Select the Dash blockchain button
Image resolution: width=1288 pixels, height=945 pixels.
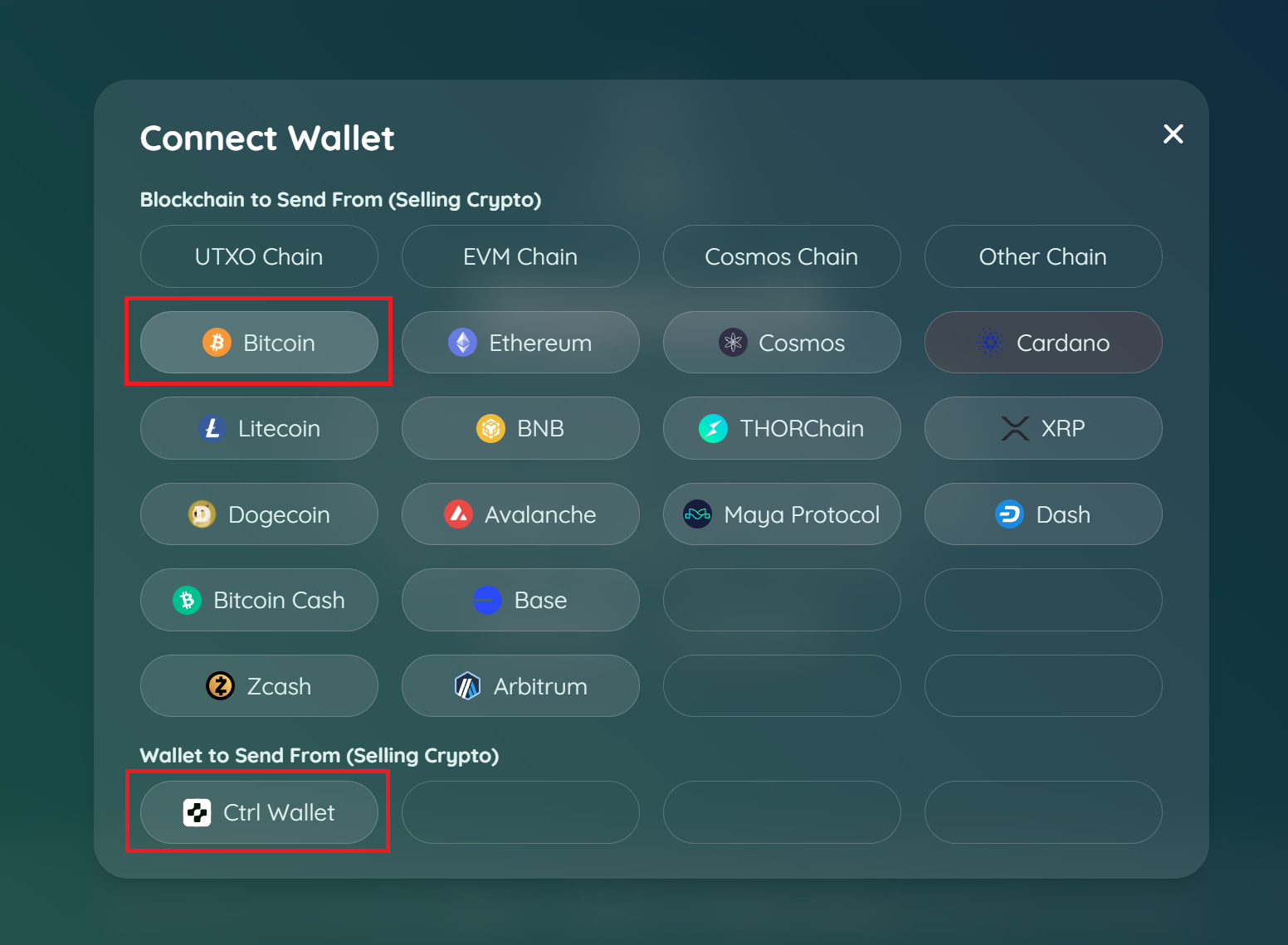(x=1043, y=514)
